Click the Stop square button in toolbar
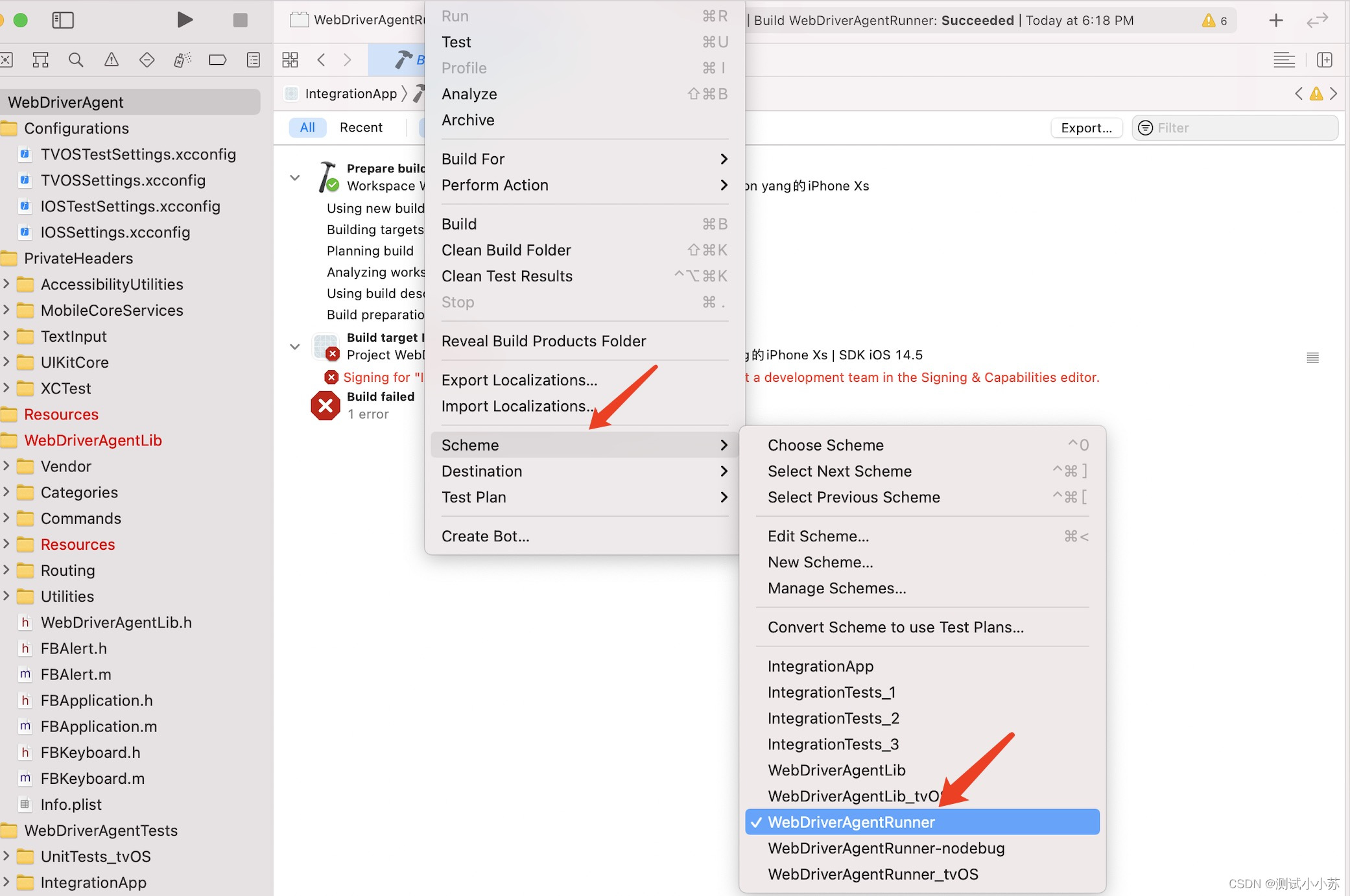The height and width of the screenshot is (896, 1350). point(240,20)
